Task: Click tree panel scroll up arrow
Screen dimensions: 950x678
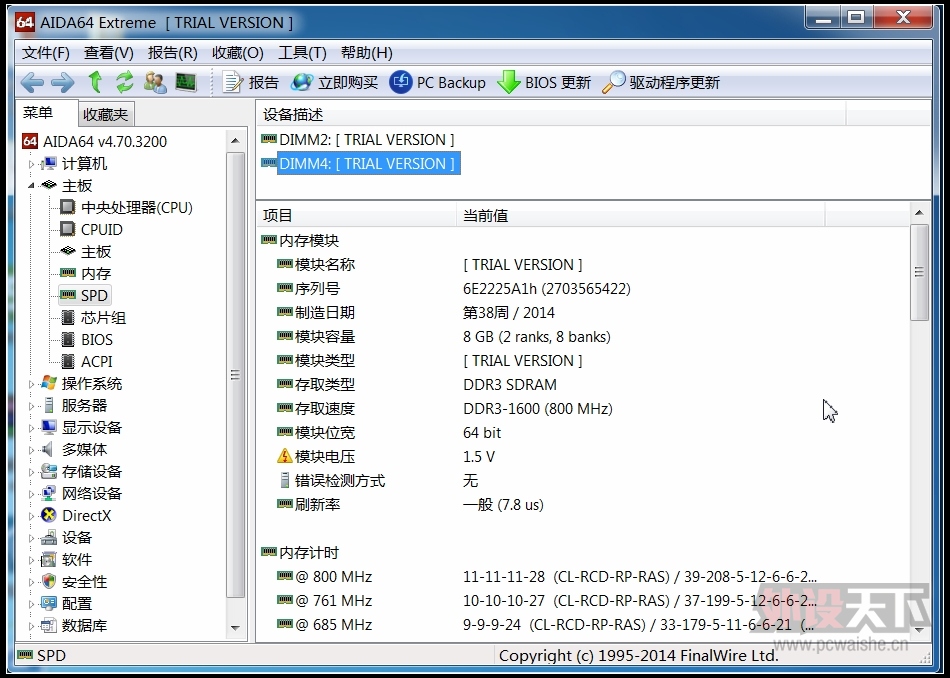Action: coord(236,141)
